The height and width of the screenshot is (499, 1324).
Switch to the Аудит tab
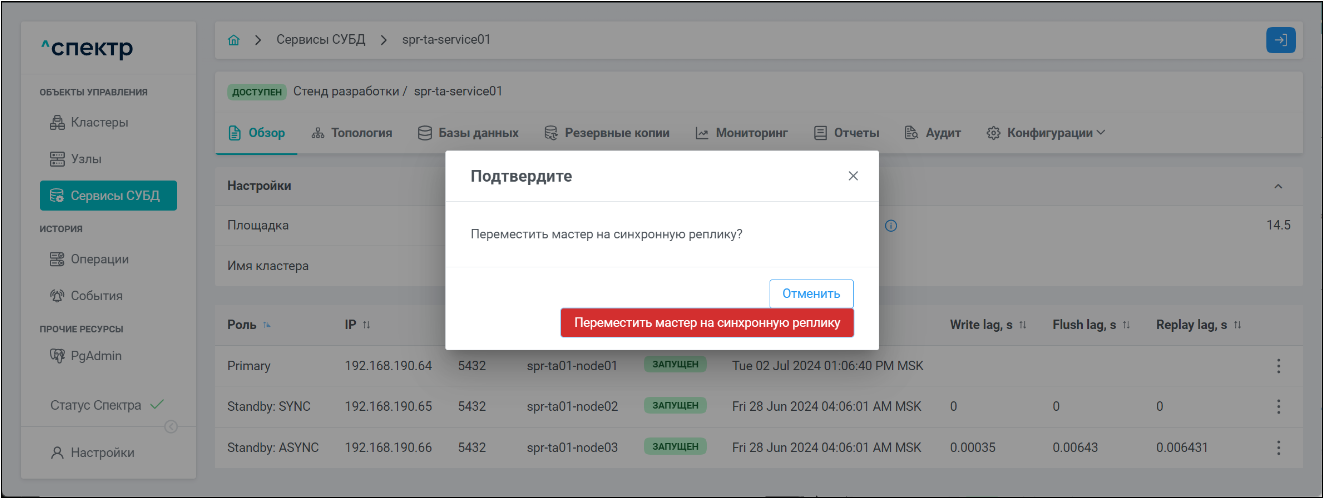tap(933, 132)
